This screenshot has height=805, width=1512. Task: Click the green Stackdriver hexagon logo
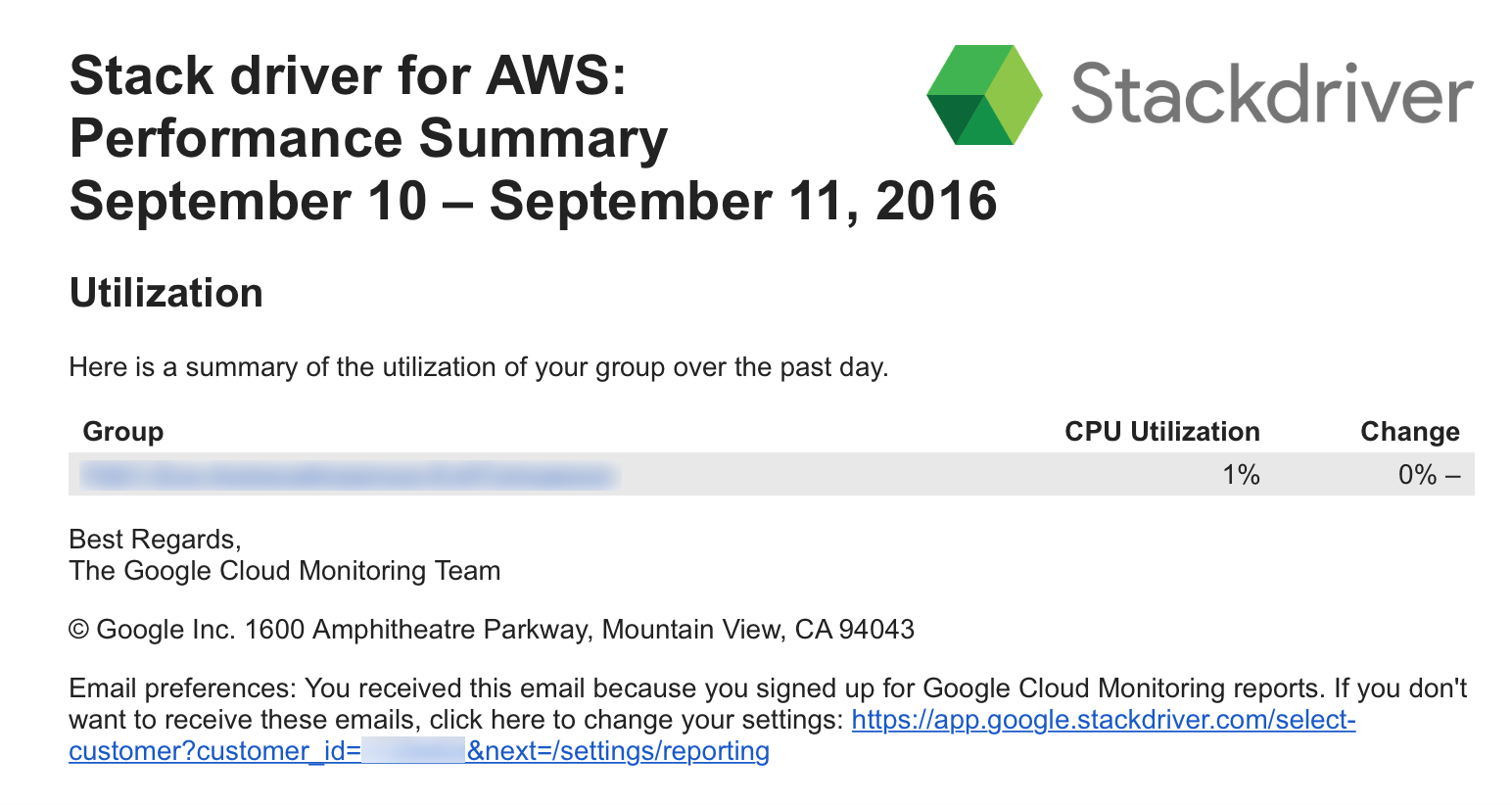[983, 95]
